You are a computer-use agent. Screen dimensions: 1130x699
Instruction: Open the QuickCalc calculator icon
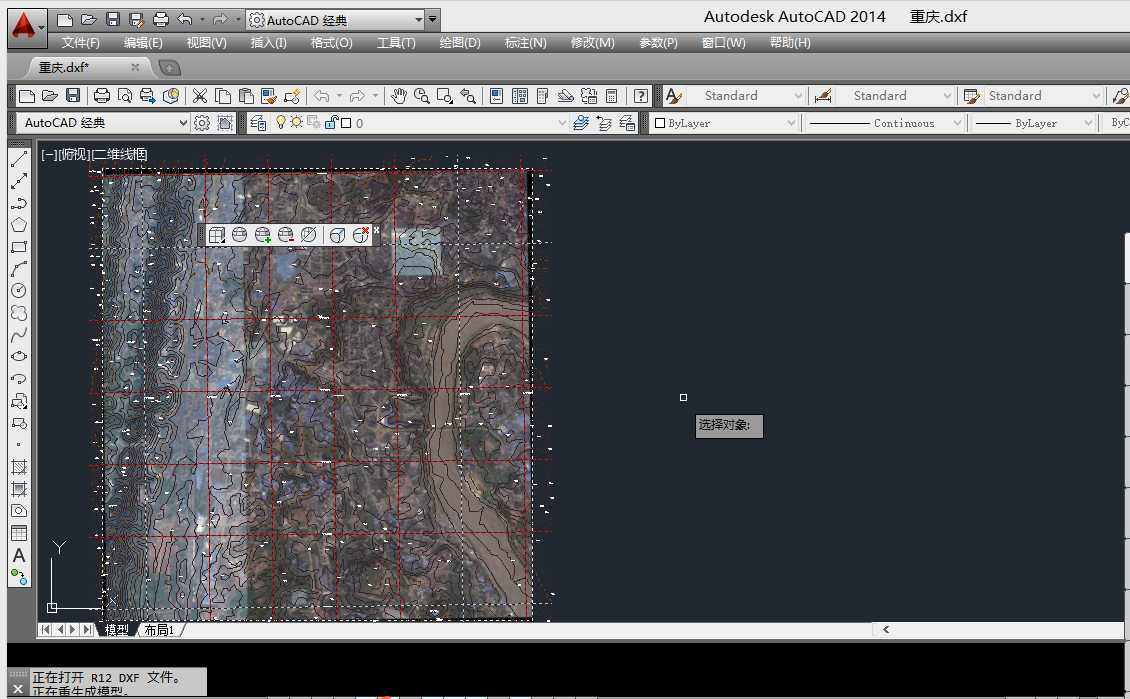tap(612, 96)
